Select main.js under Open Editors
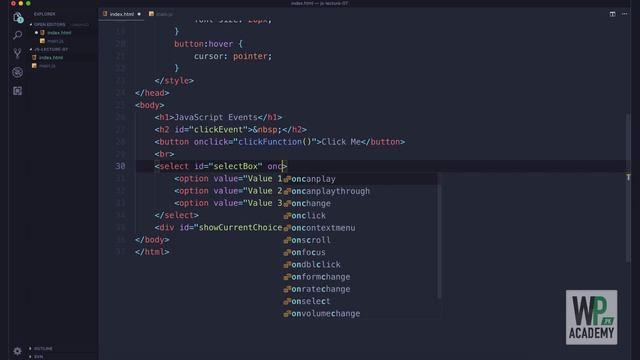640x360 pixels. [x=55, y=41]
